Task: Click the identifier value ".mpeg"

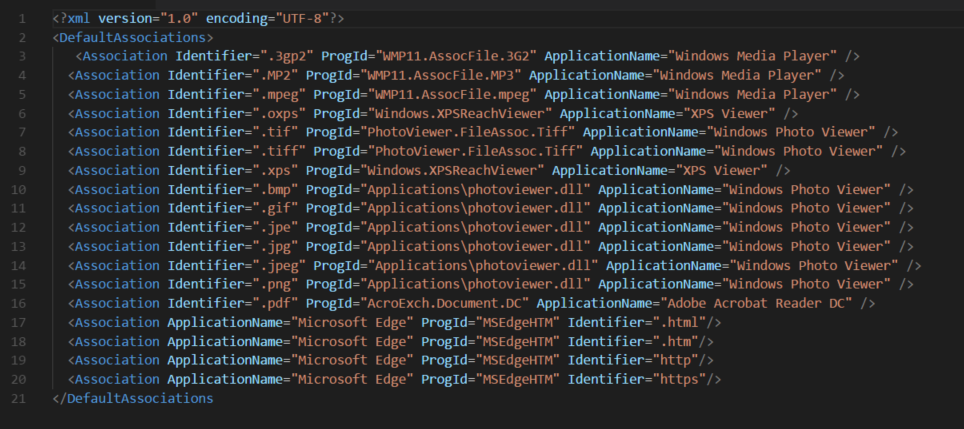Action: click(279, 95)
